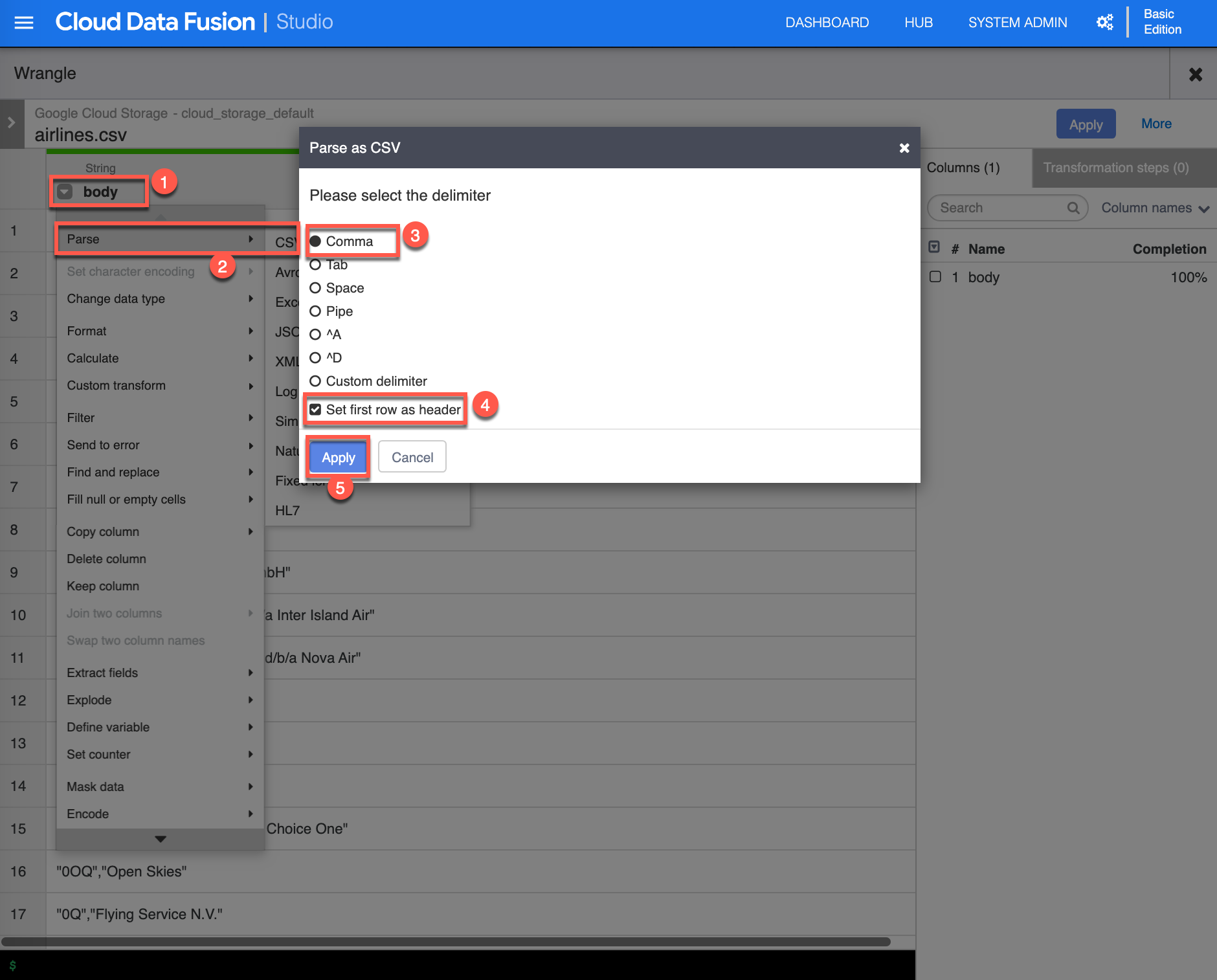Open the body column dropdown arrow
This screenshot has width=1217, height=980.
point(65,192)
